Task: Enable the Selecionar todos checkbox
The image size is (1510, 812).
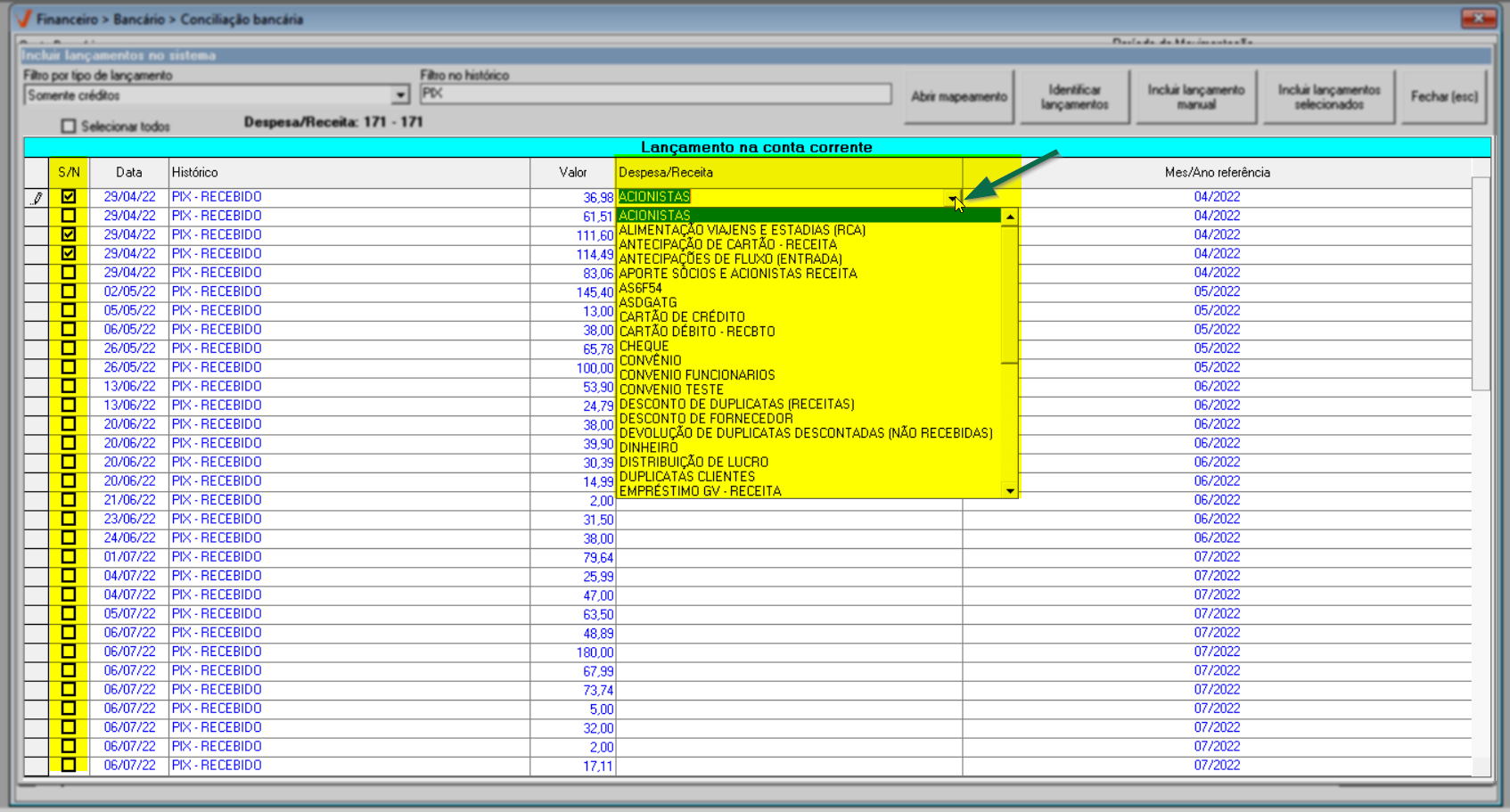Action: (x=69, y=127)
